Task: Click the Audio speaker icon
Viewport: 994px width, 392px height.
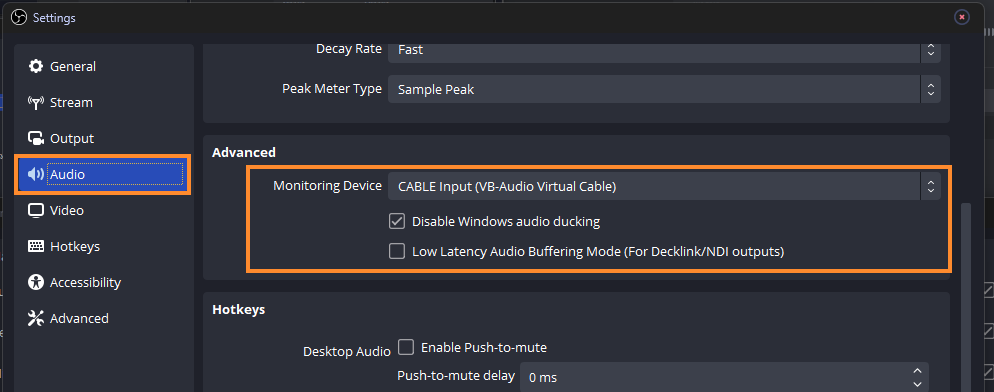Action: click(x=36, y=174)
